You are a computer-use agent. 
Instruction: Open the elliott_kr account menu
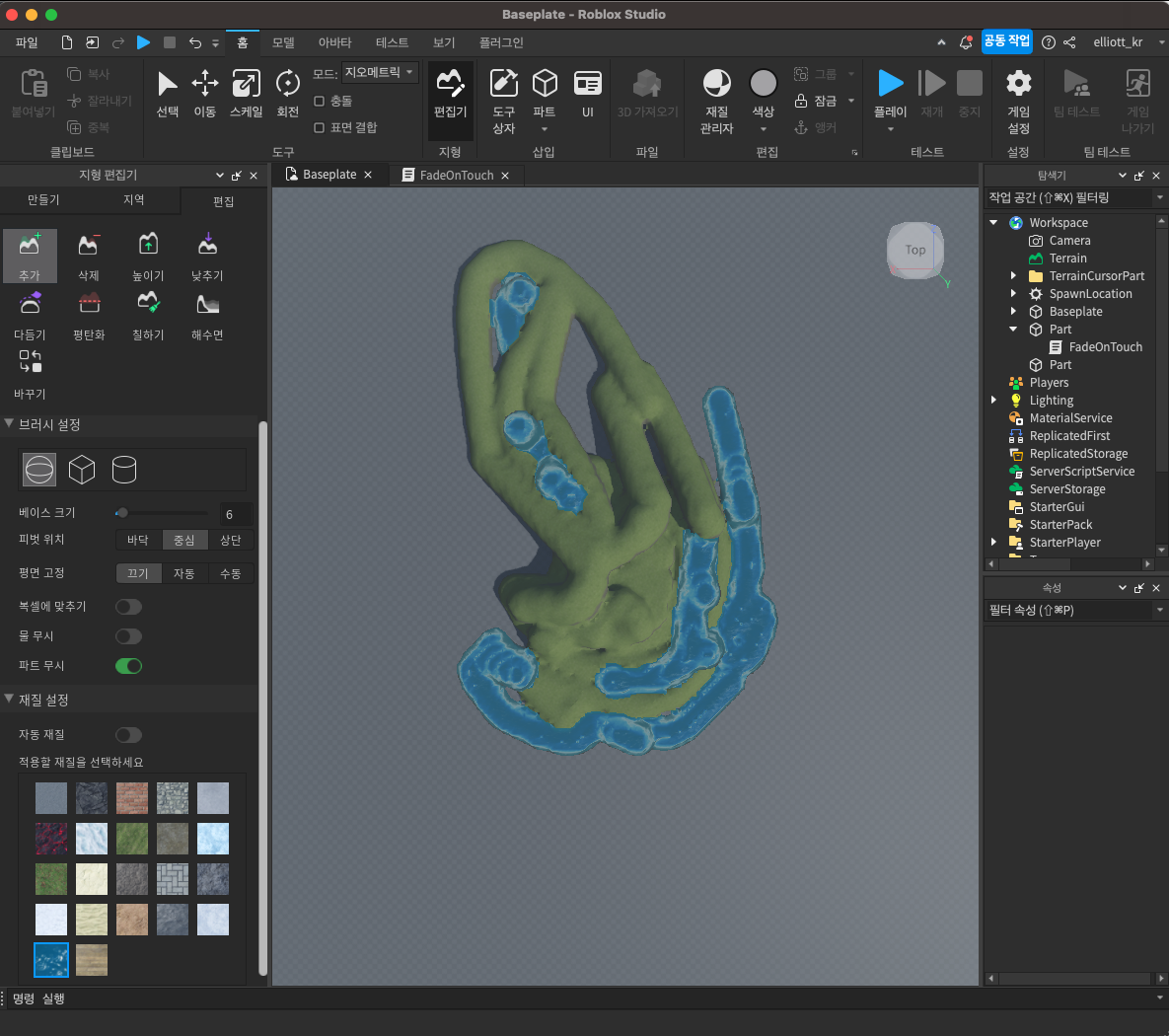(x=1128, y=42)
